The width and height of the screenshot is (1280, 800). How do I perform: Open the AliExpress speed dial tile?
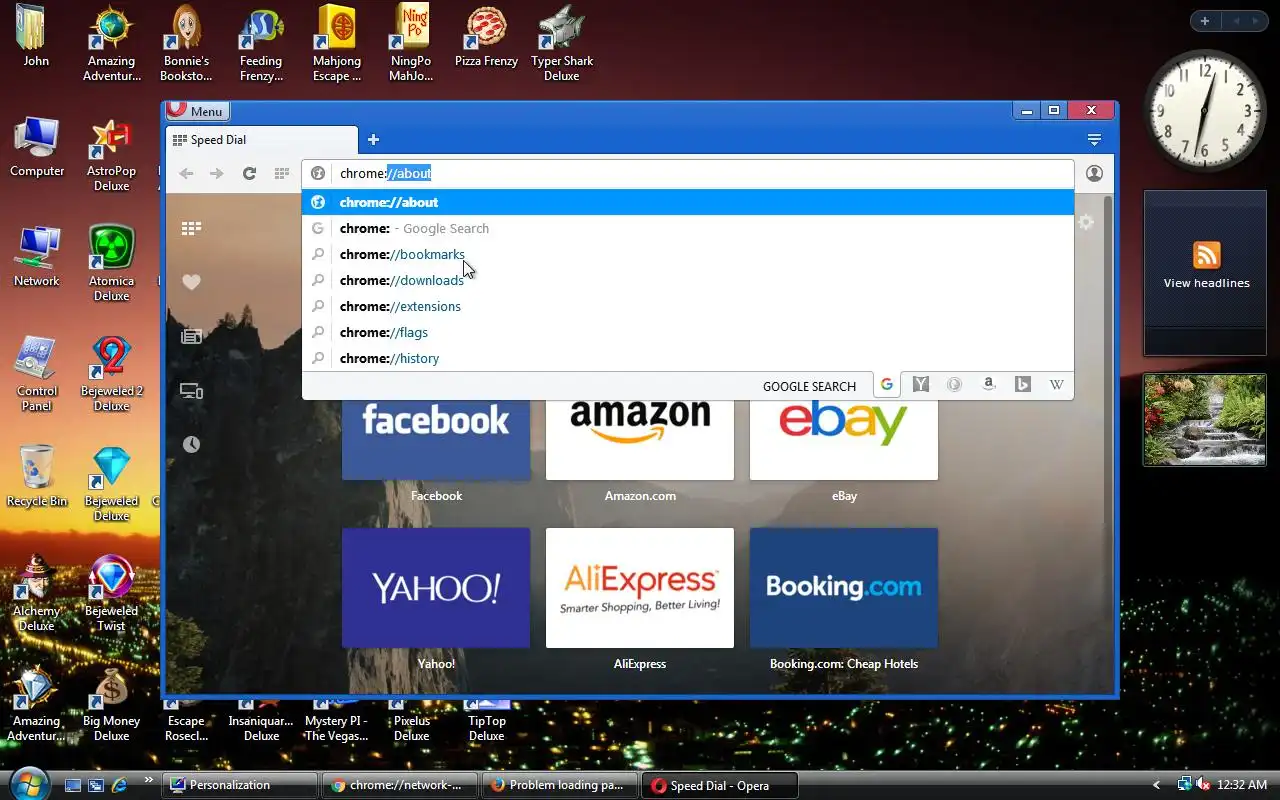[640, 588]
